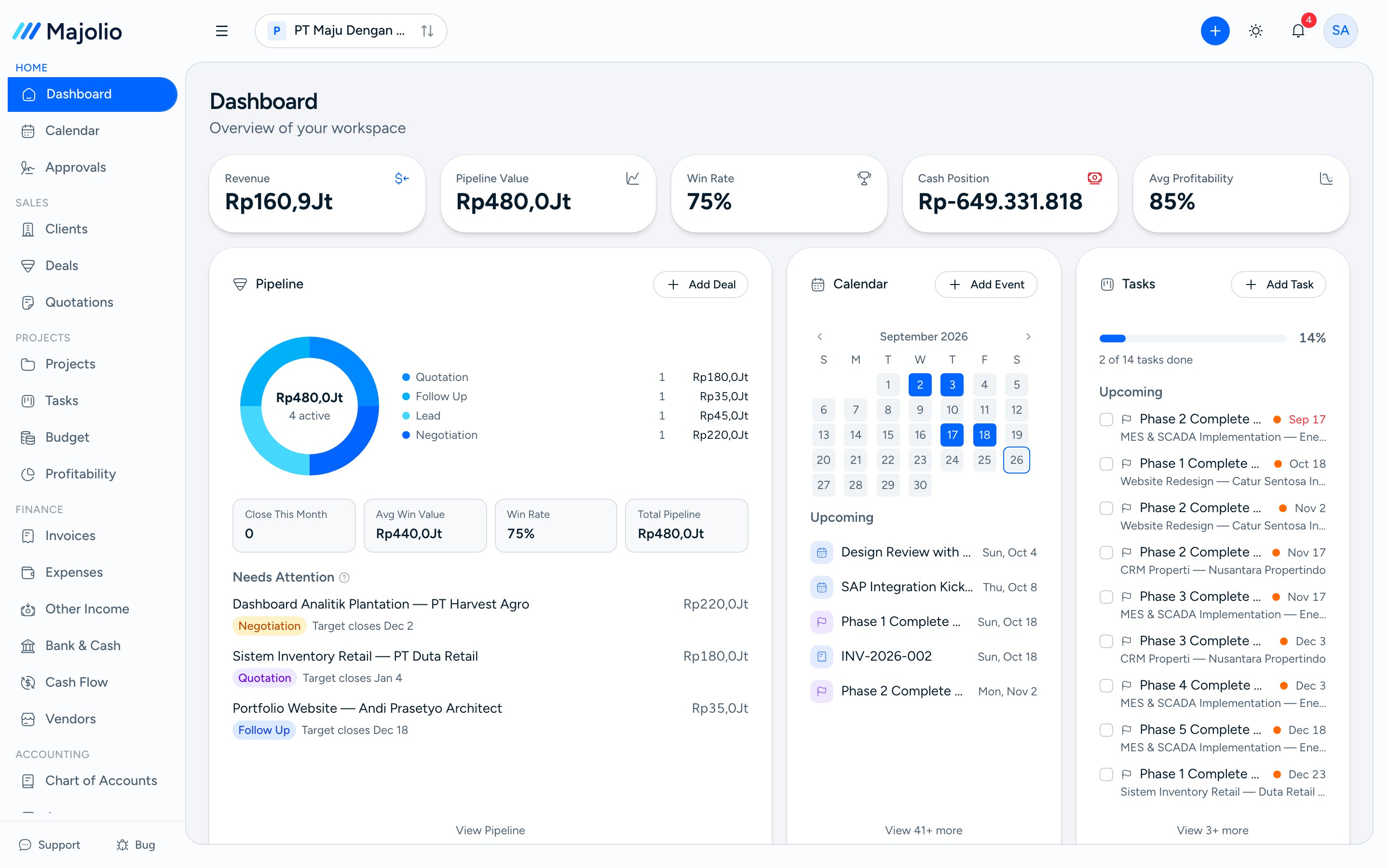This screenshot has height=868, width=1389.
Task: Check the Dec 18 Phase 5 Complete task
Action: (x=1106, y=730)
